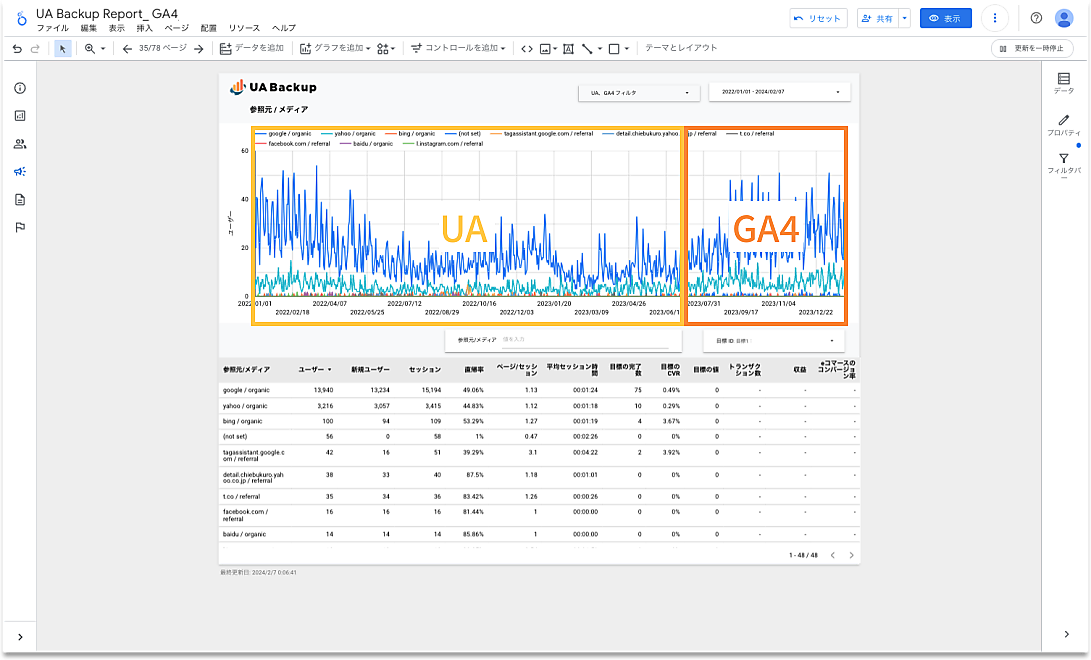Expand the UA、GA4 フィルタ dropdown
Screen dimensions: 1091x660
pyautogui.click(x=639, y=92)
